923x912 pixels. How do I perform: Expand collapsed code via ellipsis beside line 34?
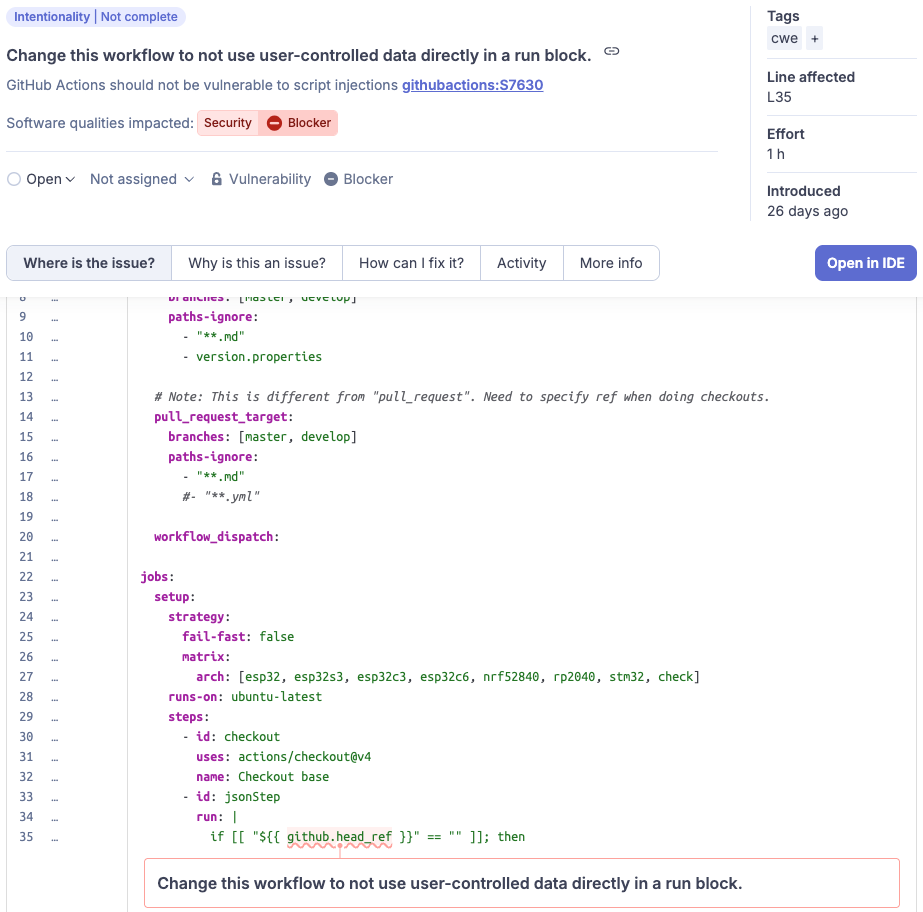55,816
